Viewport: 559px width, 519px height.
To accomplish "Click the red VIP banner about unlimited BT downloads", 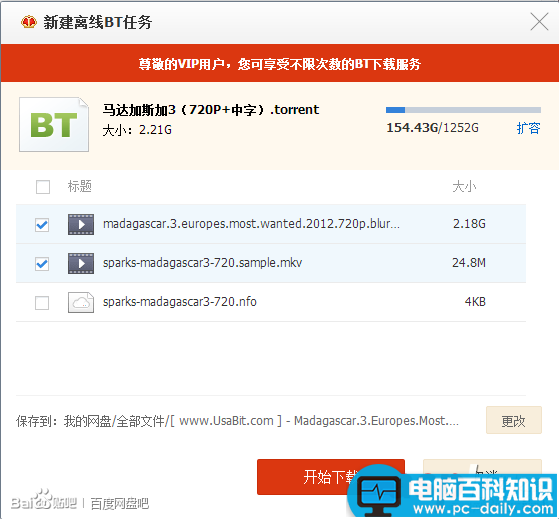I will [280, 63].
